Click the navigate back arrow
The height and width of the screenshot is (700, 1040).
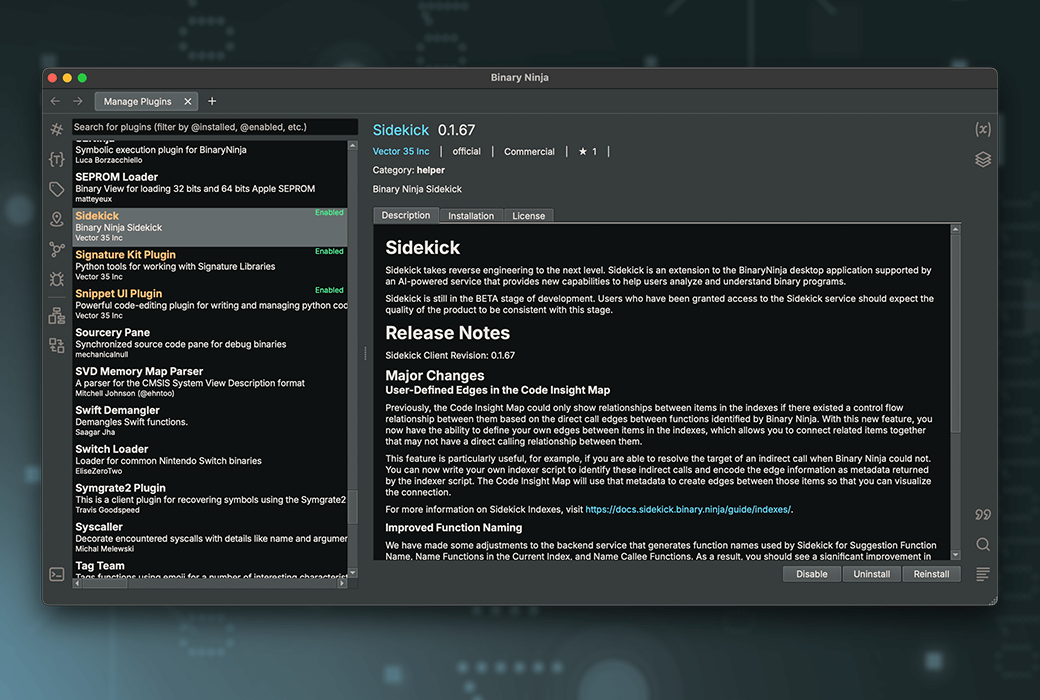coord(56,101)
